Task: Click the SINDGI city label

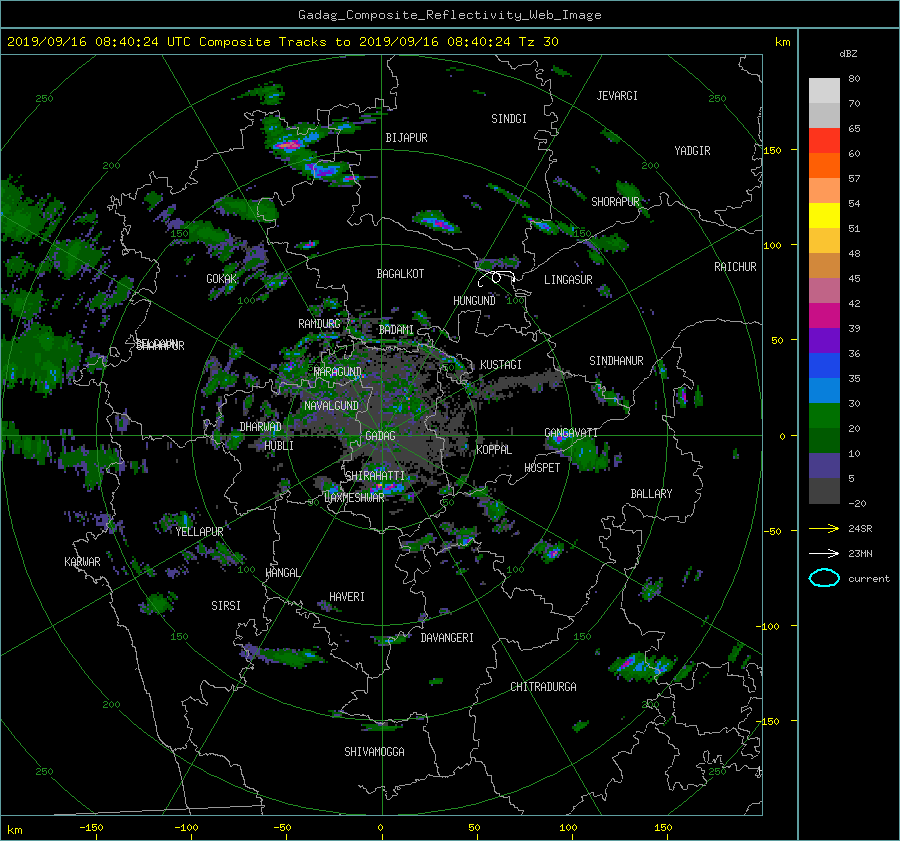Action: click(509, 119)
